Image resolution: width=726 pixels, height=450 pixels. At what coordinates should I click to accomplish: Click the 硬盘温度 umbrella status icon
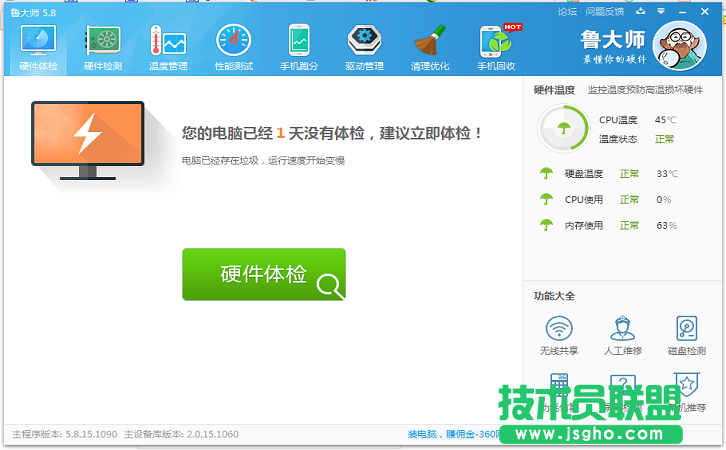click(546, 174)
